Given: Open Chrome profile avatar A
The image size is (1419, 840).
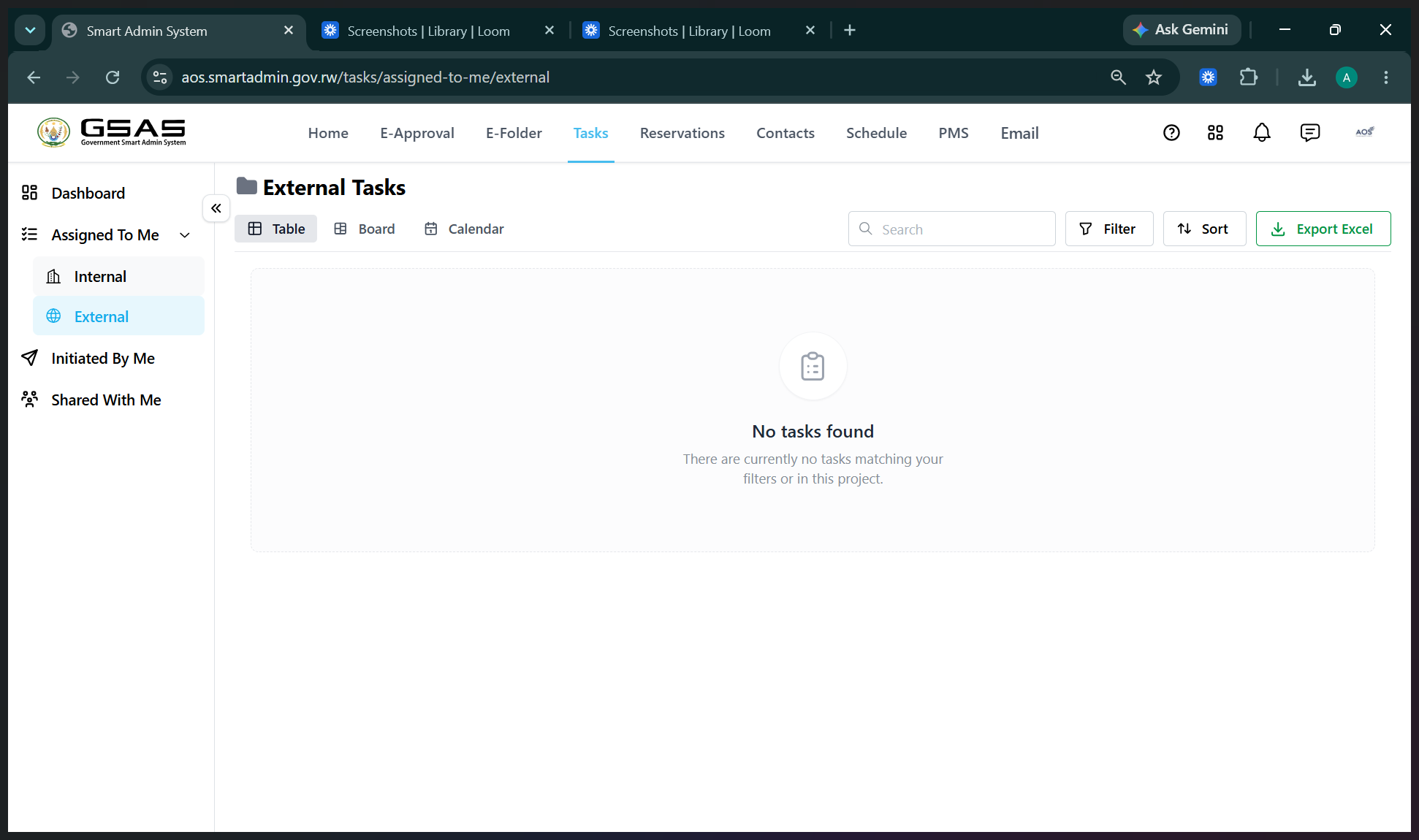Looking at the screenshot, I should click(x=1347, y=77).
